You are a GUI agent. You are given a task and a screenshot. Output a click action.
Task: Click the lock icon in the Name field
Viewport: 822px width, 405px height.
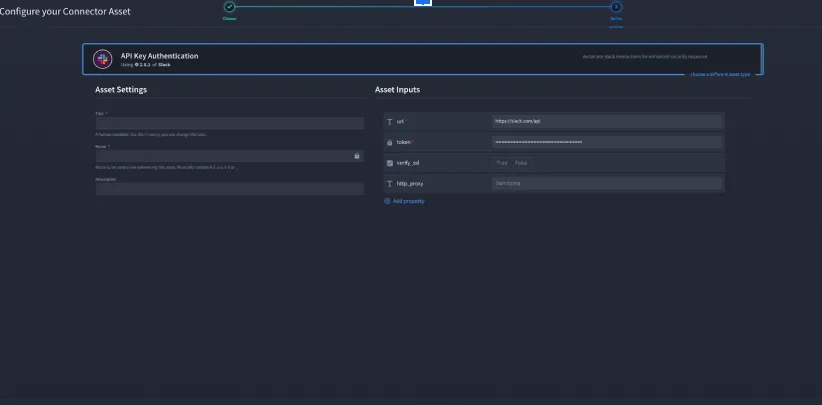(x=357, y=156)
